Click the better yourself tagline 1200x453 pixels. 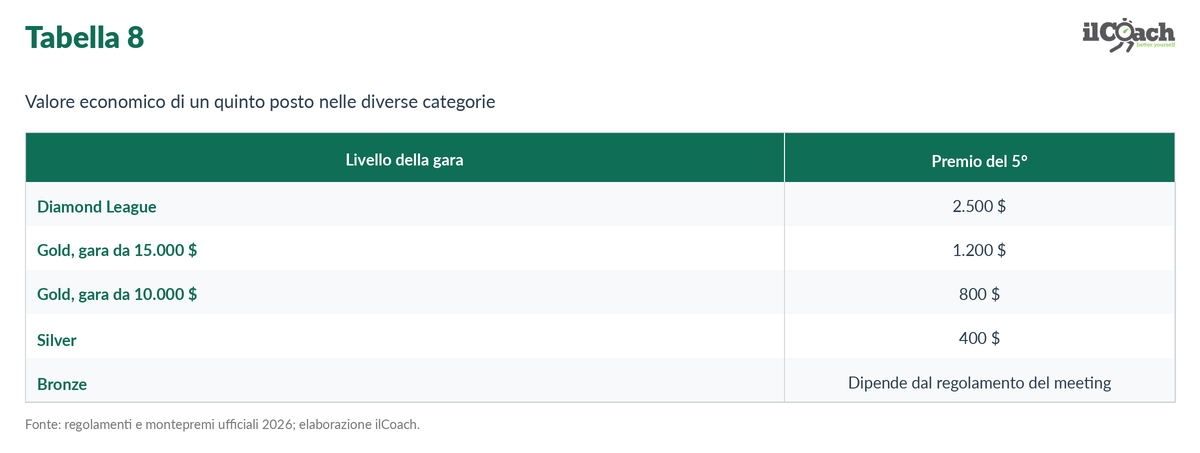[x=1155, y=45]
